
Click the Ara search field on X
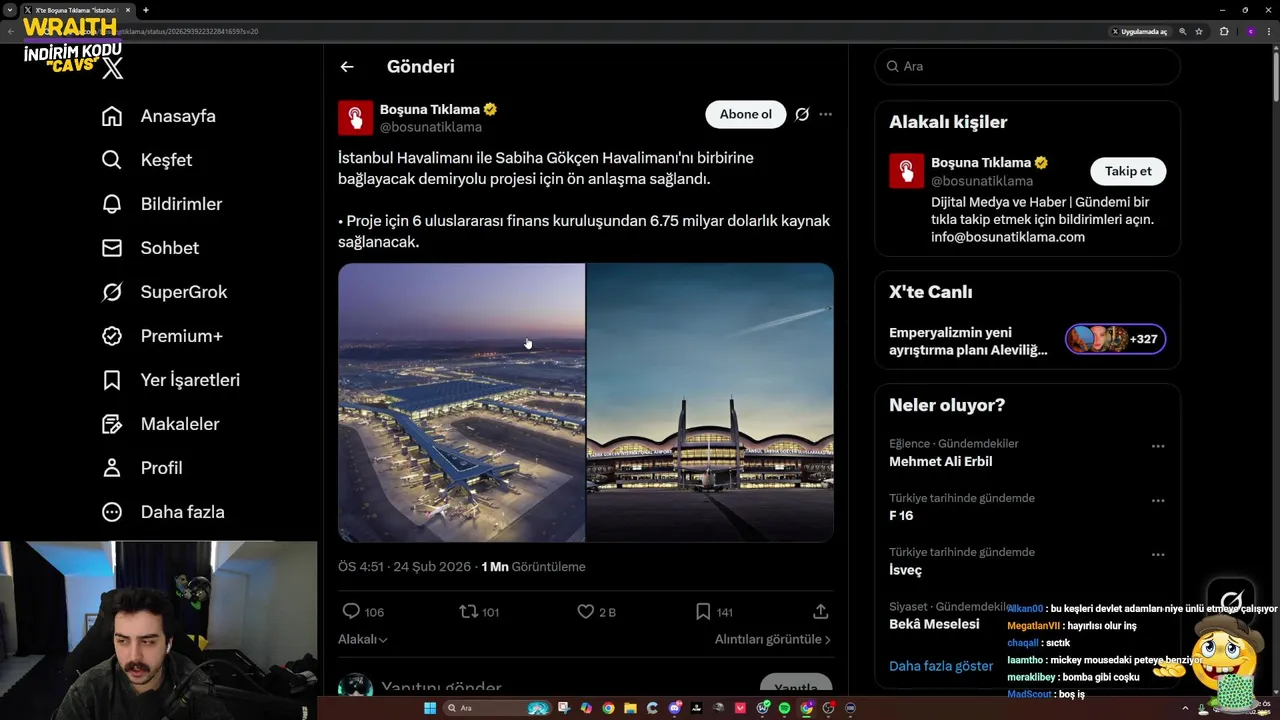[1027, 66]
